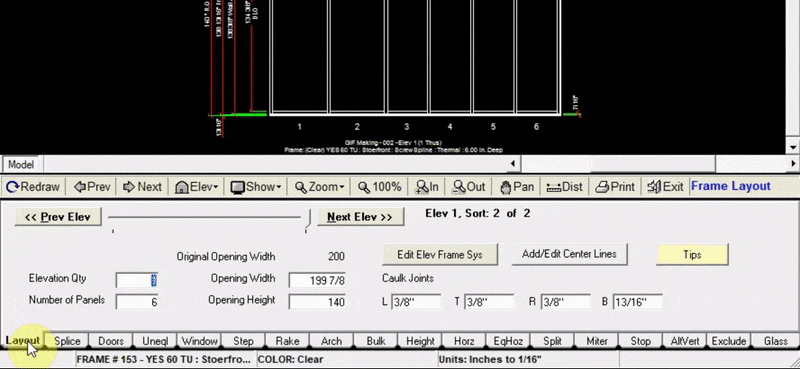800x369 pixels.
Task: Open the Elev dropdown menu
Action: [x=196, y=187]
